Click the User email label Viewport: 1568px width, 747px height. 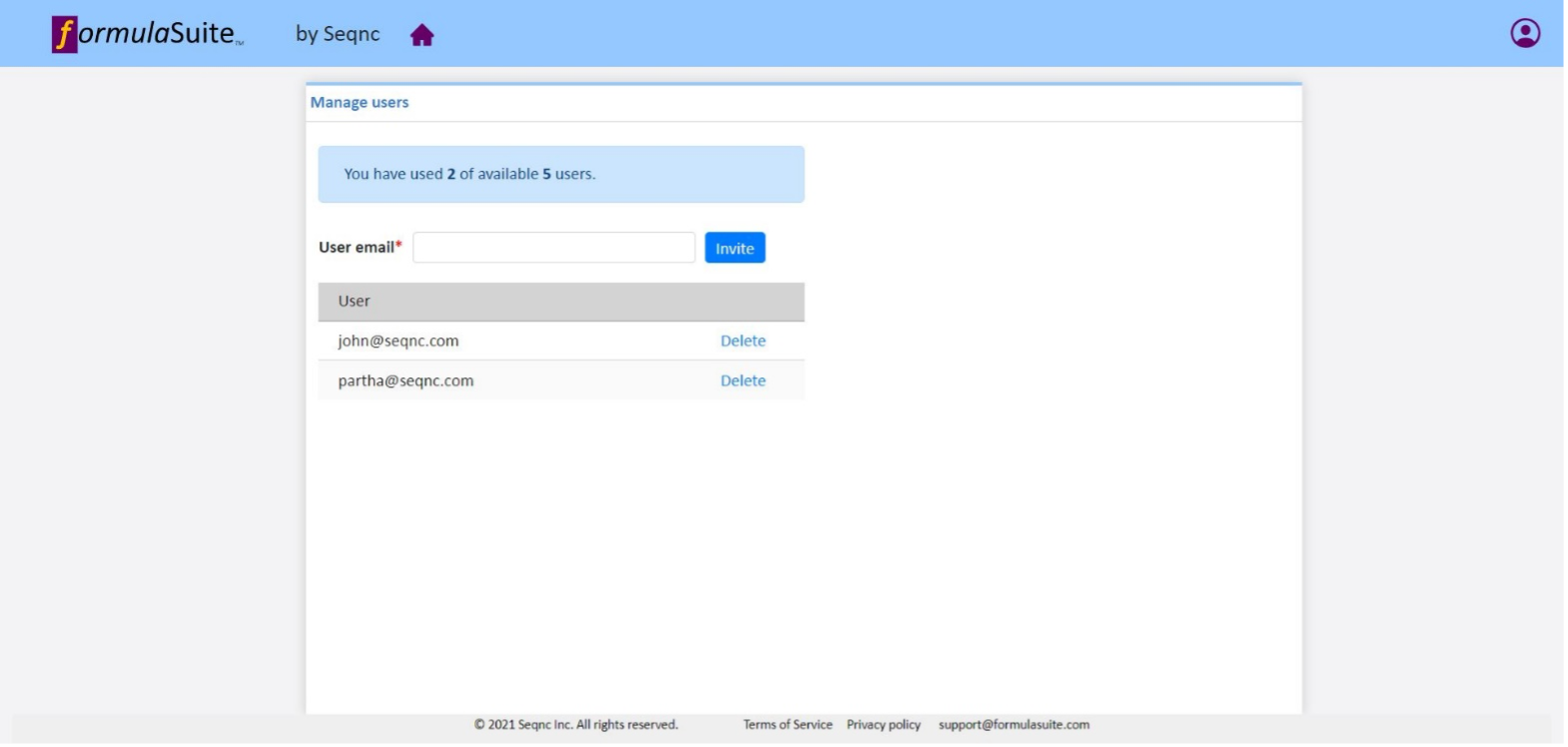click(360, 248)
